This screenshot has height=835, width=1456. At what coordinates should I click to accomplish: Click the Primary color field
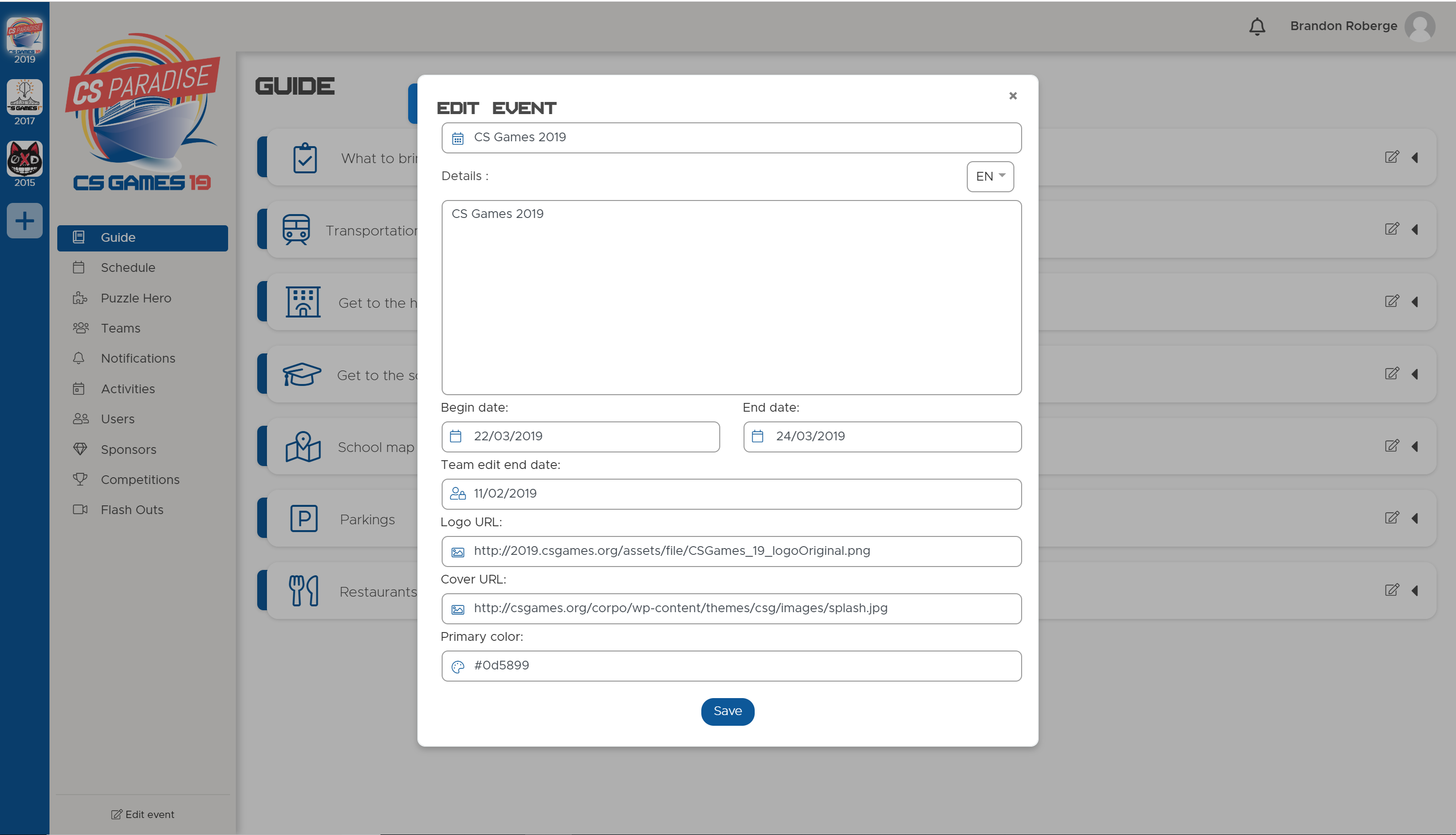[731, 667]
